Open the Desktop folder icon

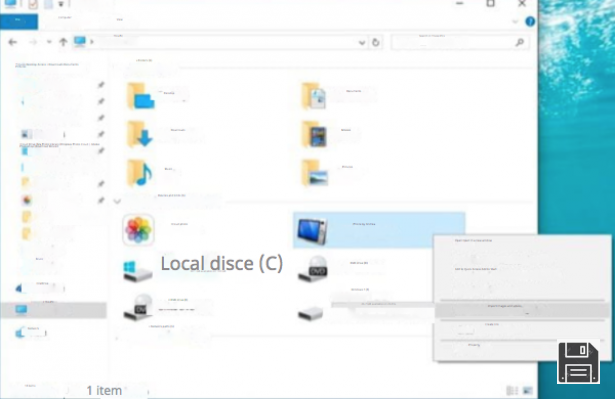click(x=140, y=95)
